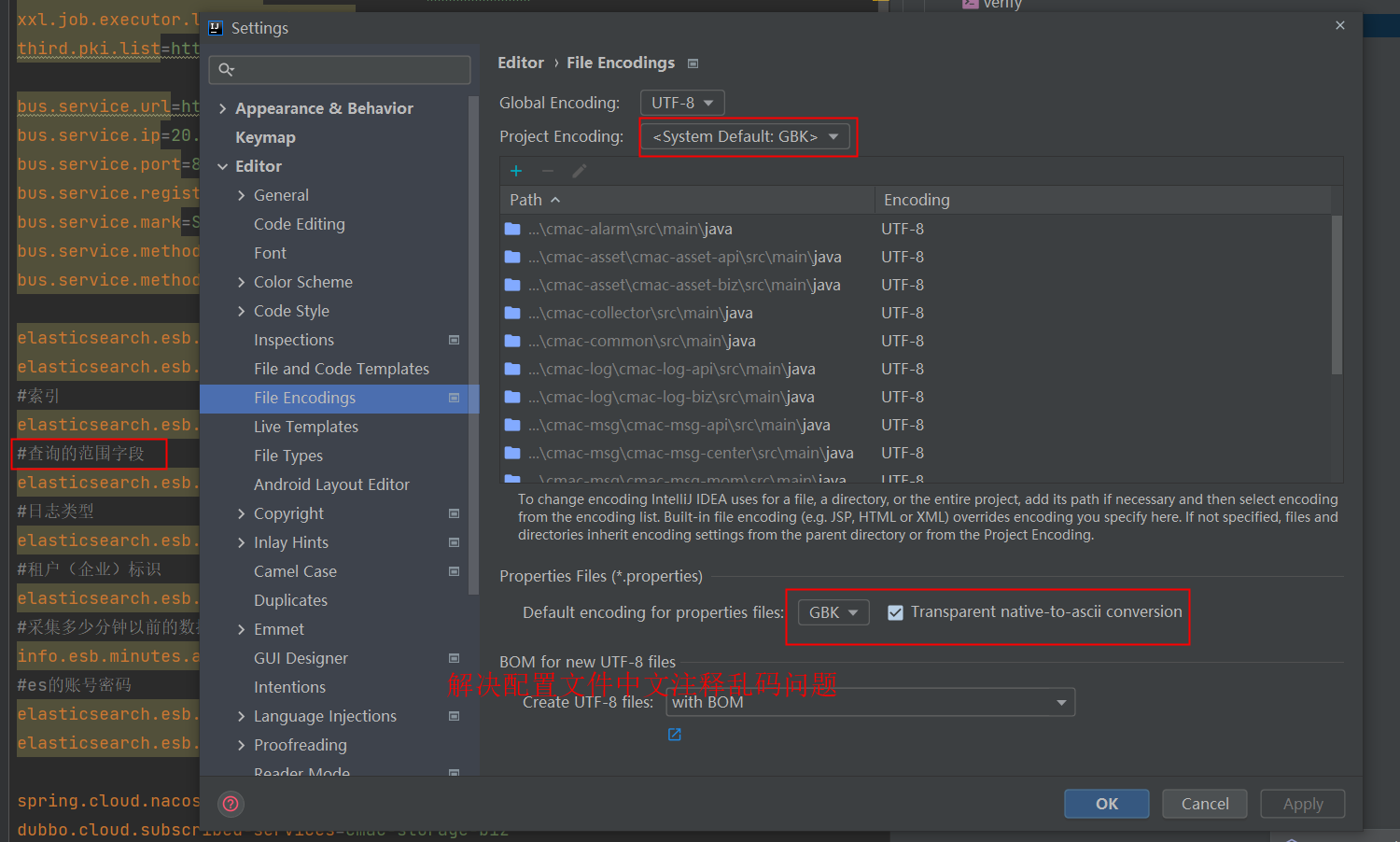Screen dimensions: 1400x842
Task: Click the project-level icon beside File Encodings breadcrumb
Action: pos(693,63)
